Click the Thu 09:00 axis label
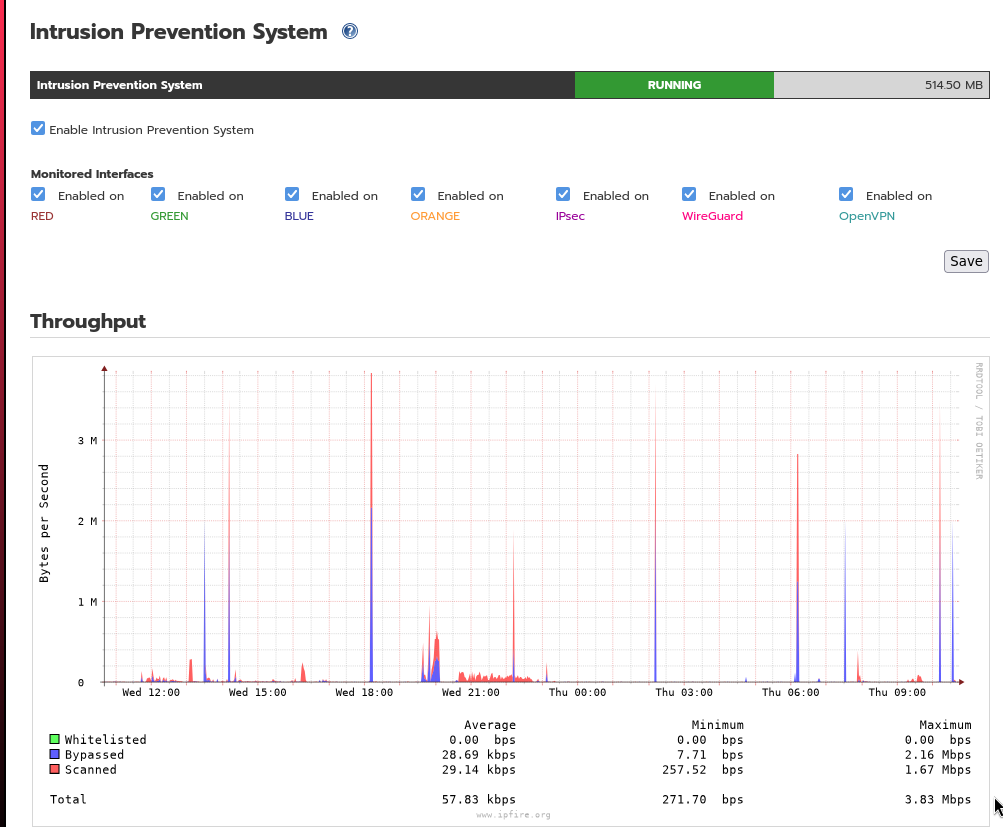The image size is (1006, 827). pyautogui.click(x=897, y=692)
